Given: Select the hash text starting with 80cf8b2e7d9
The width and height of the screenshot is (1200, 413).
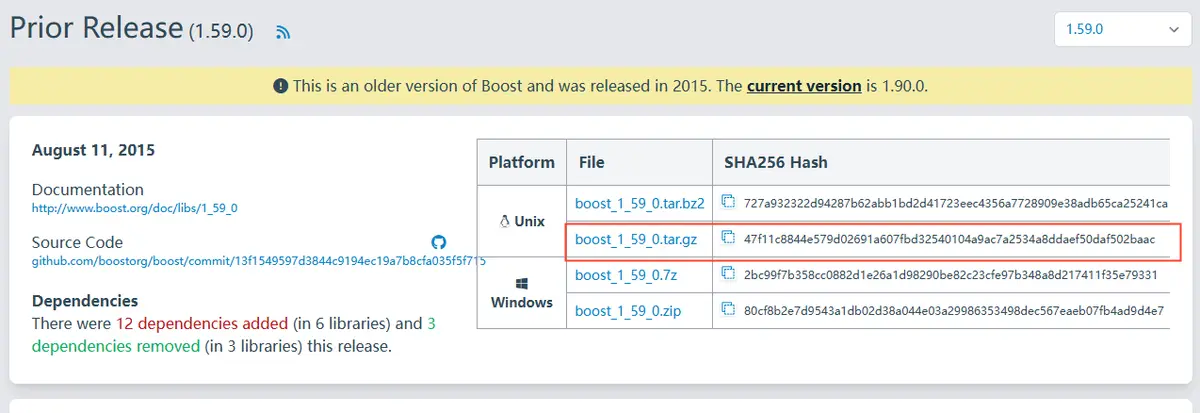Looking at the screenshot, I should (x=954, y=311).
